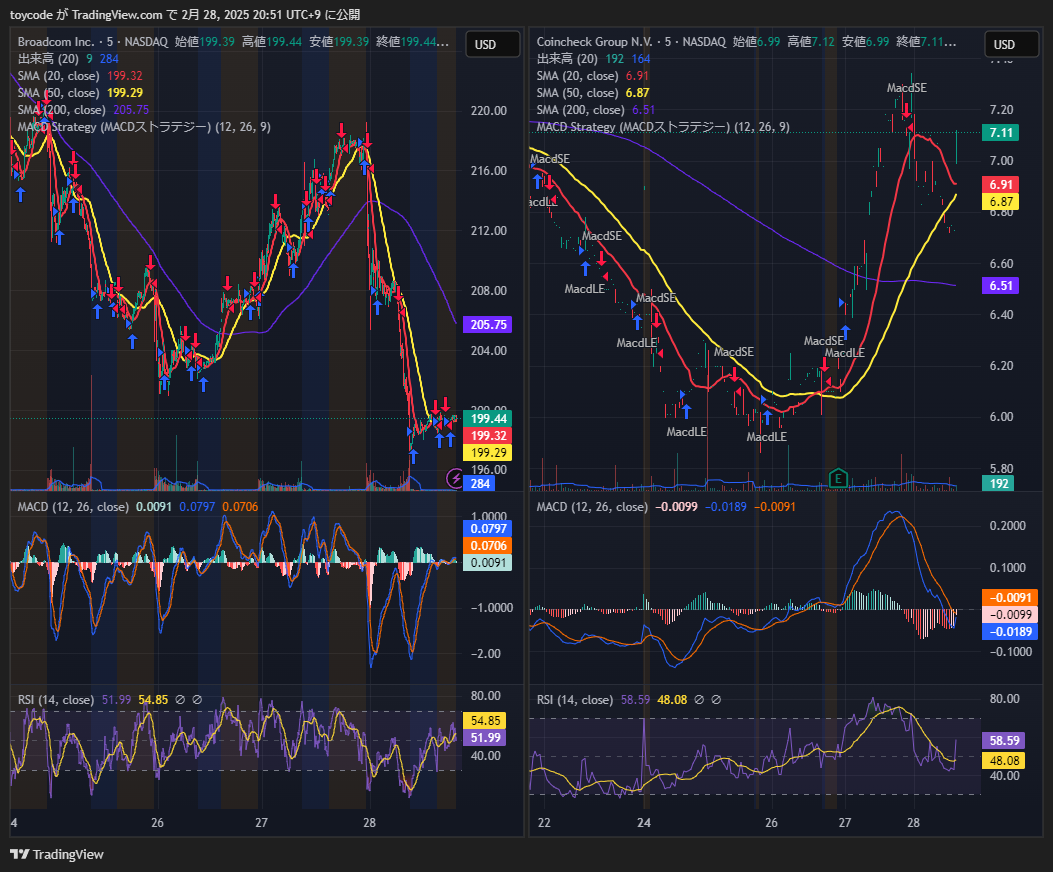1053x872 pixels.
Task: Click the MACD Strategy legend on Coincheck chart
Action: point(663,127)
